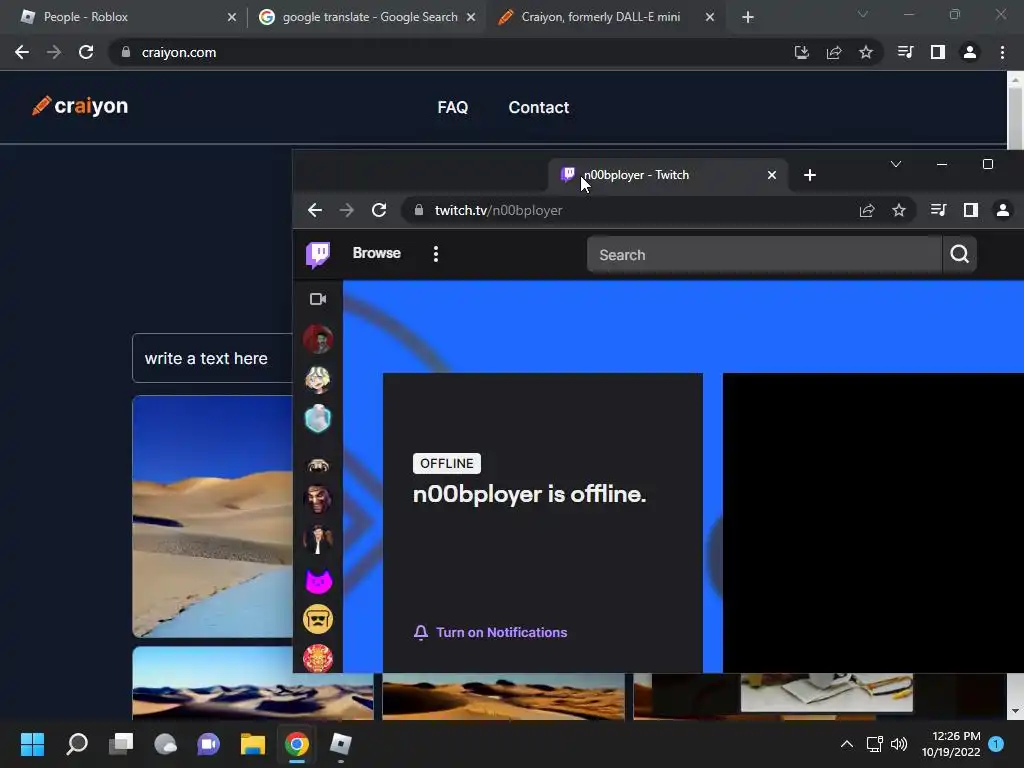Open the FAQ page on Craiyon
1024x768 pixels.
click(453, 107)
